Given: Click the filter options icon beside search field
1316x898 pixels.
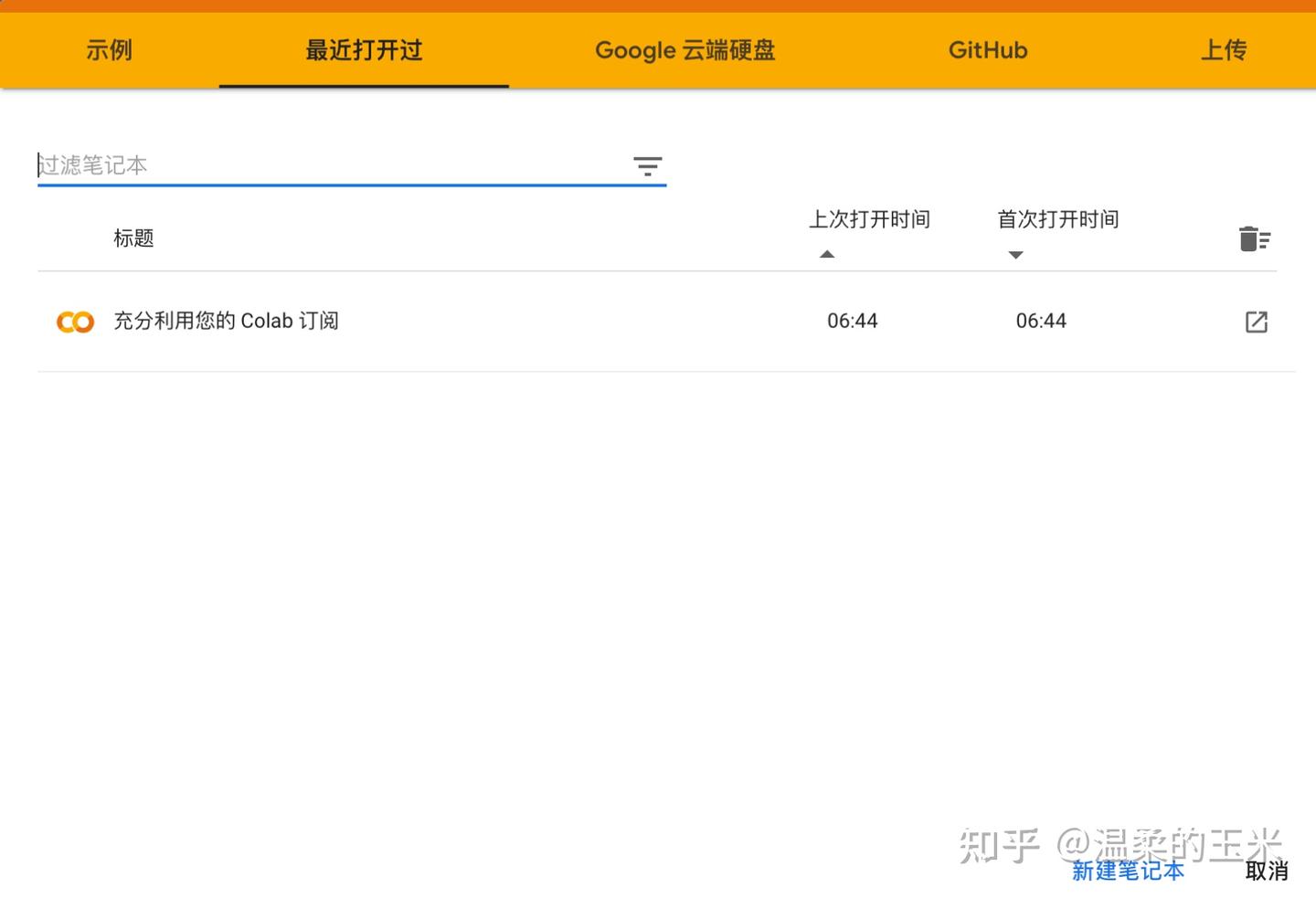Looking at the screenshot, I should pyautogui.click(x=647, y=166).
